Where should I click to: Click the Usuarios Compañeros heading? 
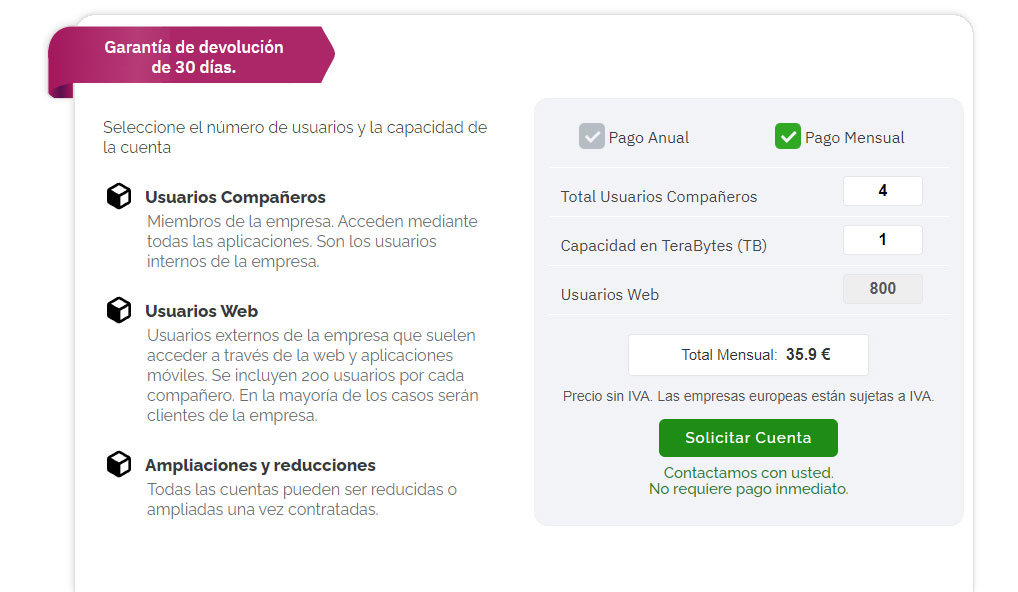pos(235,197)
